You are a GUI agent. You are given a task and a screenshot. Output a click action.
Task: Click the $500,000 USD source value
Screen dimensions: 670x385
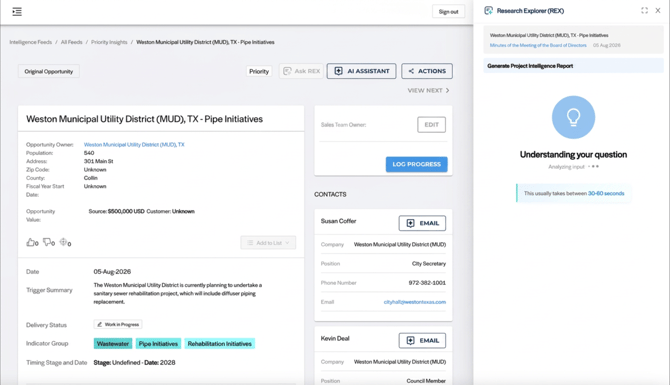click(x=126, y=212)
